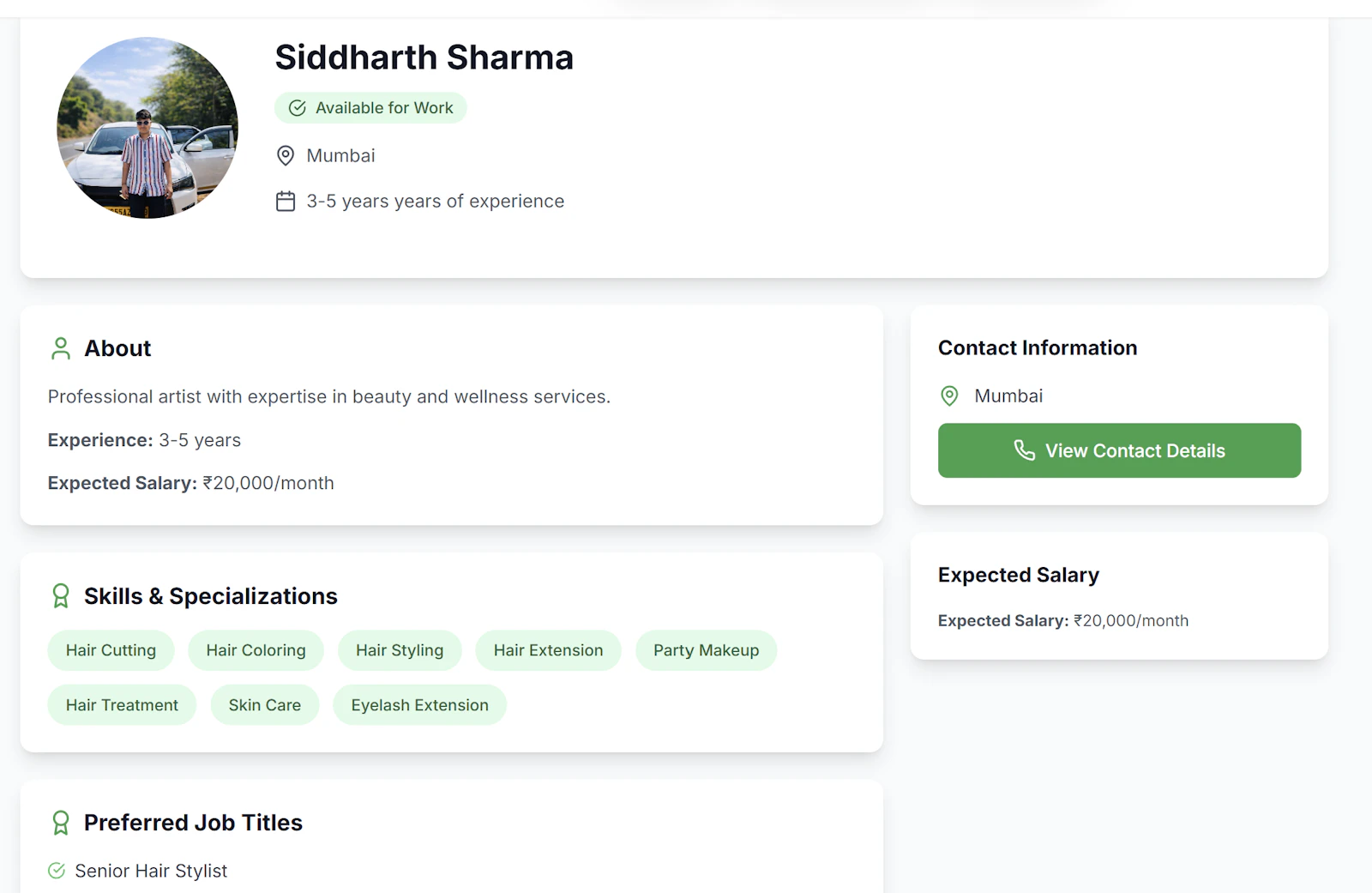Click the Party Makeup skill tag
This screenshot has width=1372, height=893.
click(706, 650)
